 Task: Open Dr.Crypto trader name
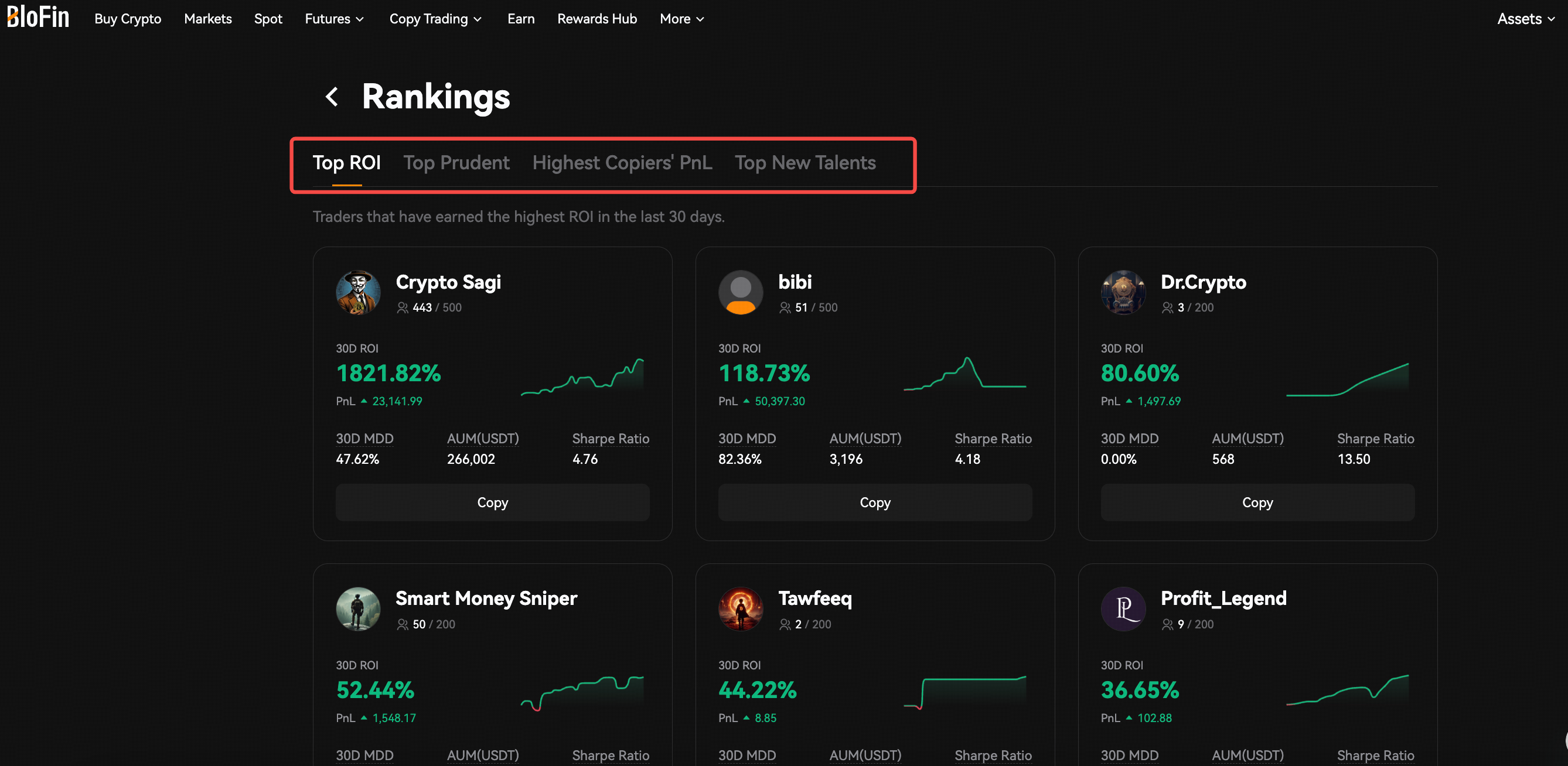point(1204,282)
